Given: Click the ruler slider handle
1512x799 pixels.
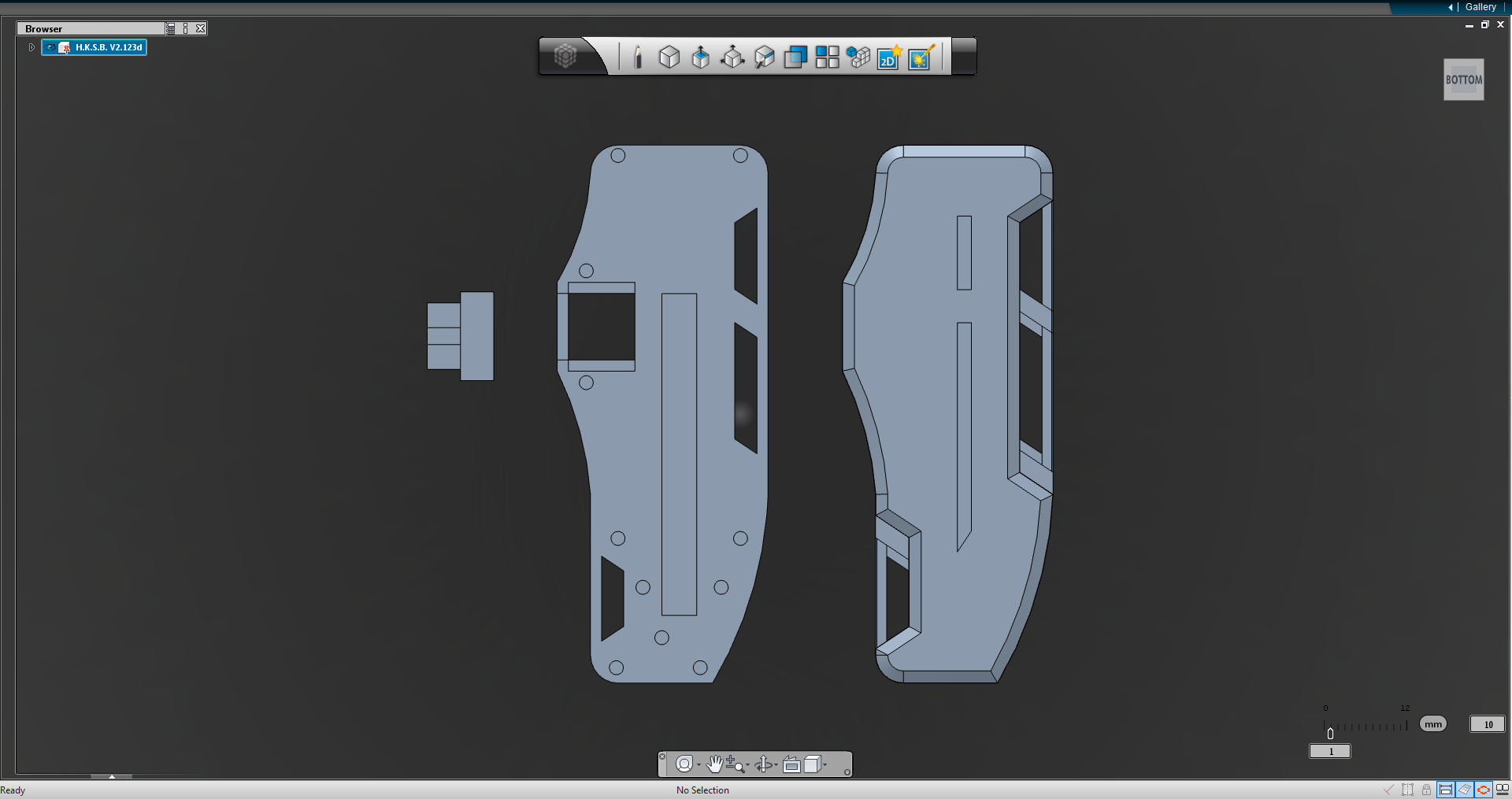Looking at the screenshot, I should [x=1330, y=734].
